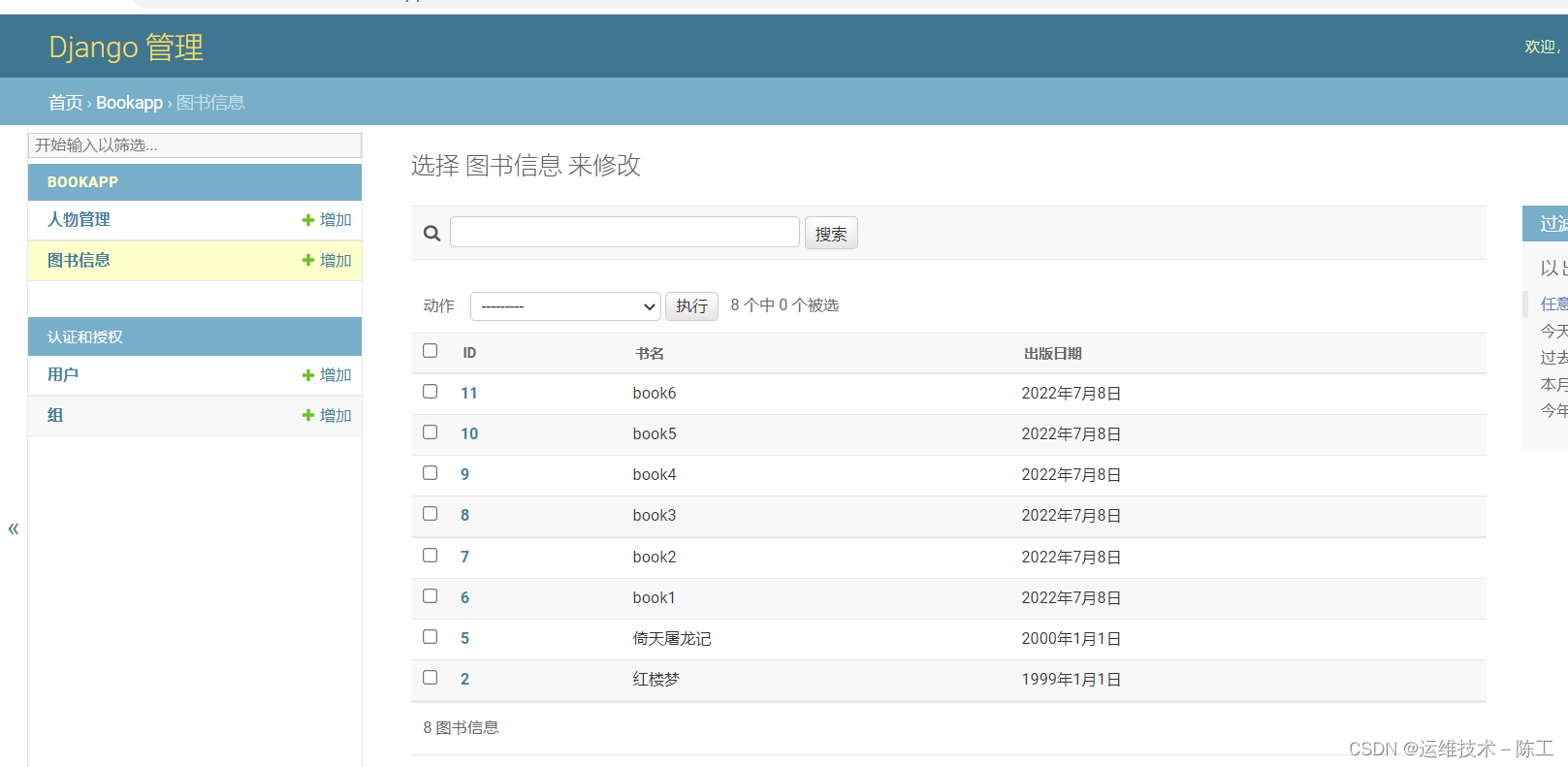The height and width of the screenshot is (767, 1568).
Task: Sort by the ID column header
Action: pyautogui.click(x=469, y=353)
